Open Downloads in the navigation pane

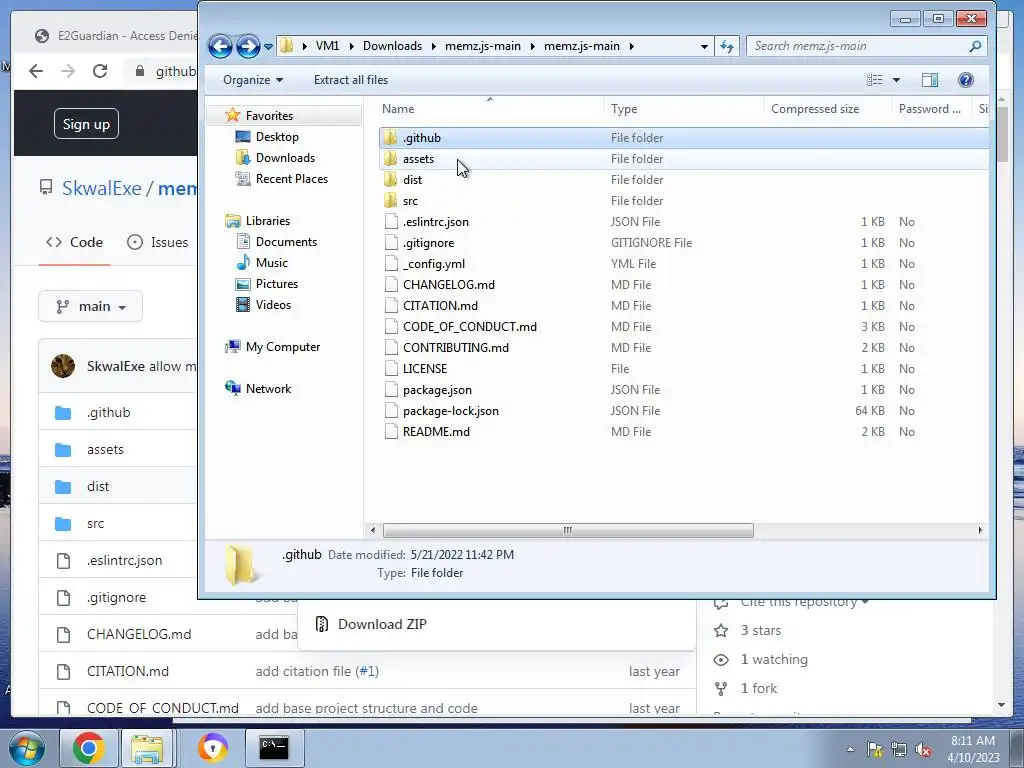285,157
